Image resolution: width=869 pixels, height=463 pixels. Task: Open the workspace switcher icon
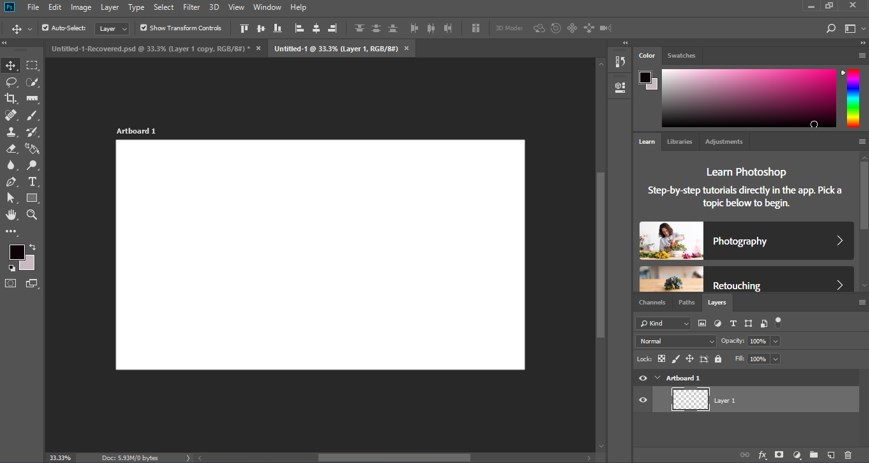coord(850,28)
